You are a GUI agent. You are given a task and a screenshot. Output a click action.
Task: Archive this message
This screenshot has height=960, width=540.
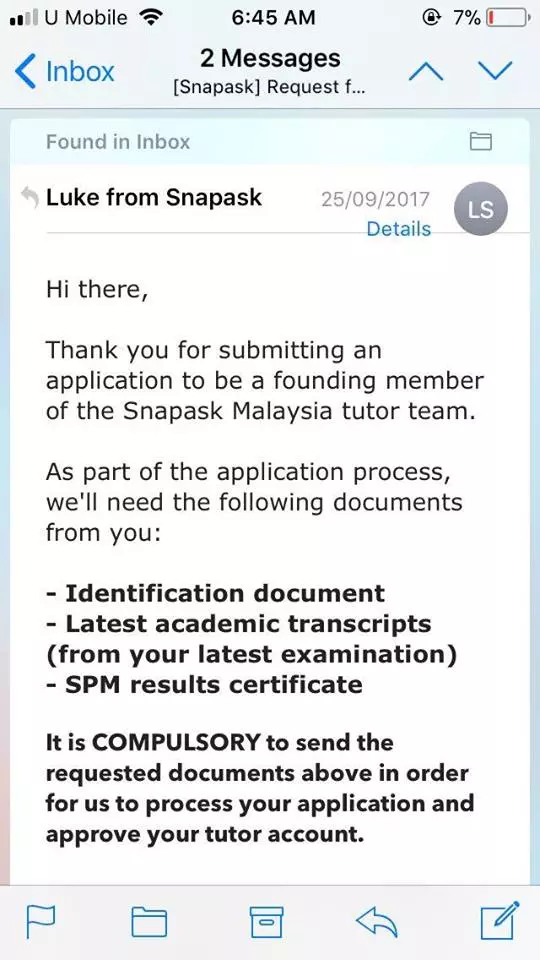(x=266, y=922)
